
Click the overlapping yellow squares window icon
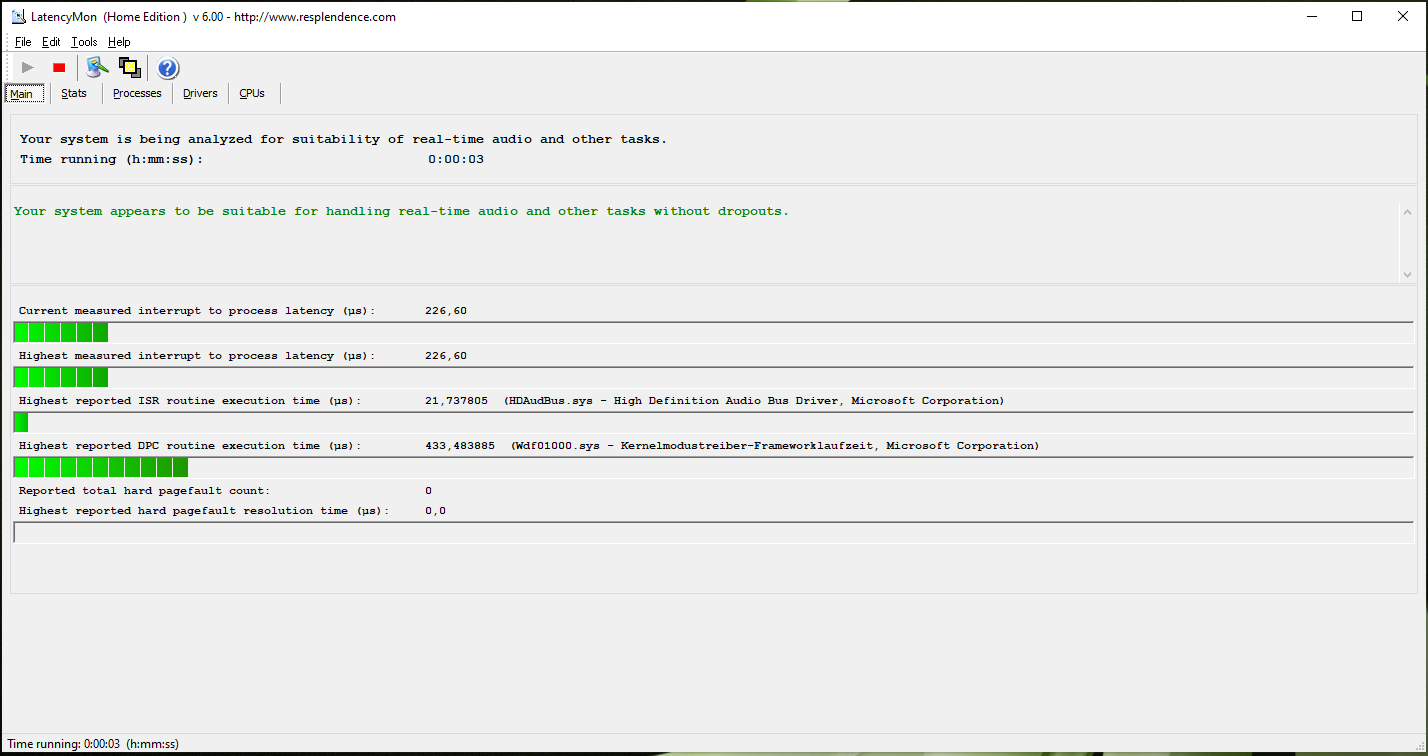tap(129, 68)
